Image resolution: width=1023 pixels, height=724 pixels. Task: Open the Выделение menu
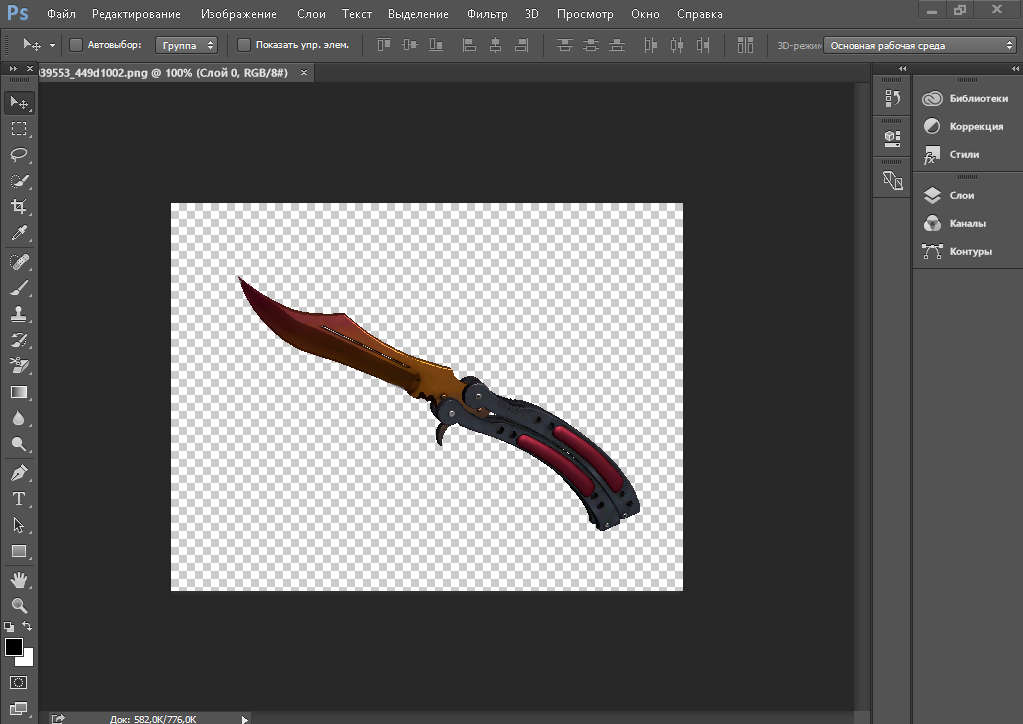coord(418,14)
